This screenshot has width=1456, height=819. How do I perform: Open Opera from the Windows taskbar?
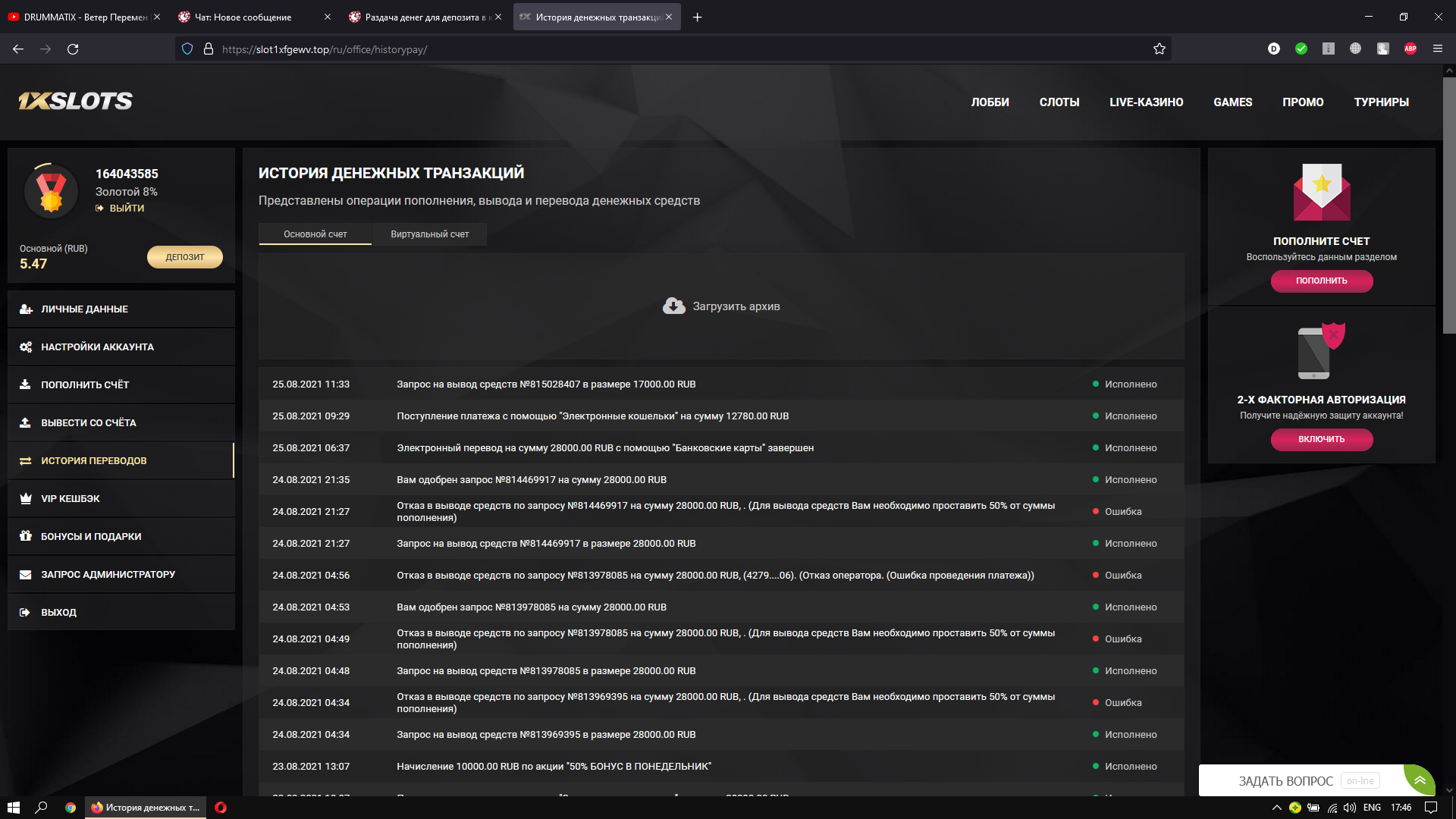[221, 808]
